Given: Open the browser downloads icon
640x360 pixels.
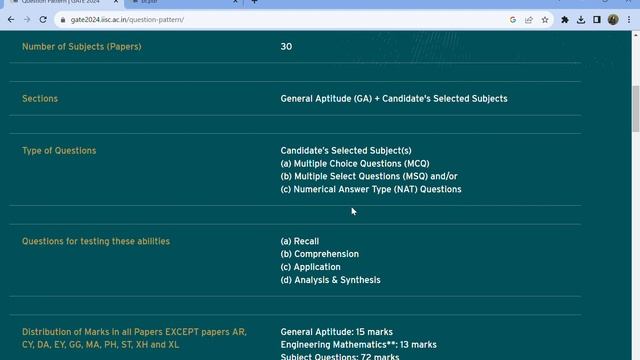Looking at the screenshot, I should click(581, 20).
